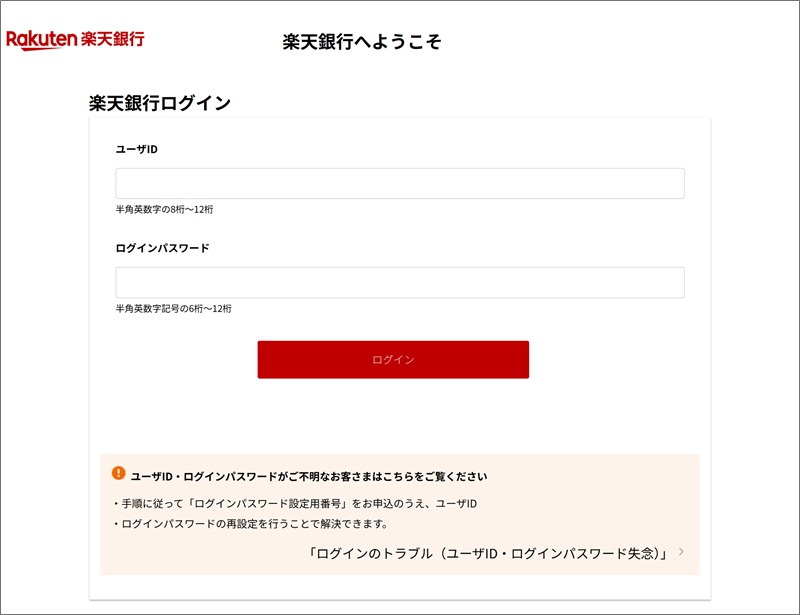Click the ログインパスワード field label
The width and height of the screenshot is (800, 615).
pos(162,249)
